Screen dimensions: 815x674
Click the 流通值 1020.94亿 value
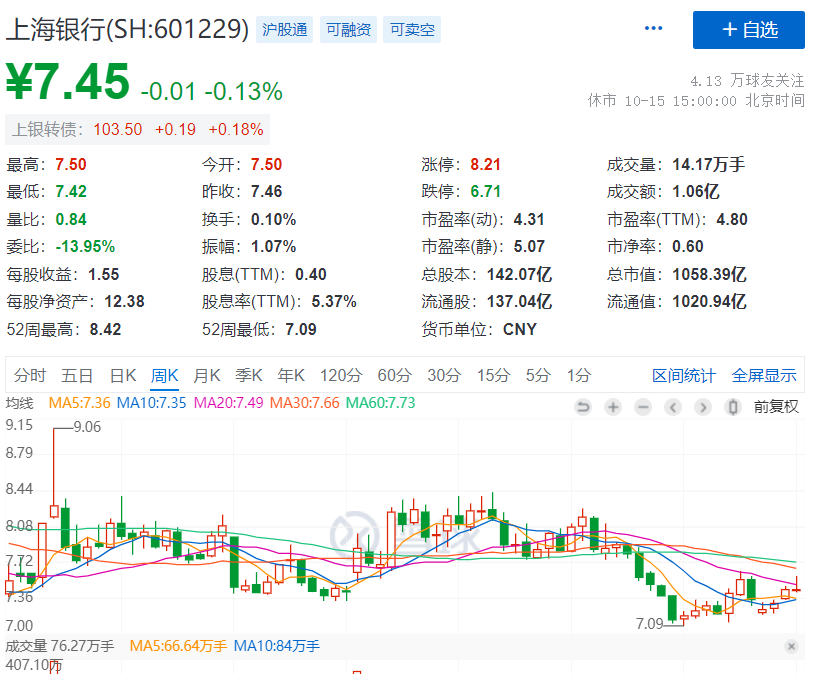709,301
